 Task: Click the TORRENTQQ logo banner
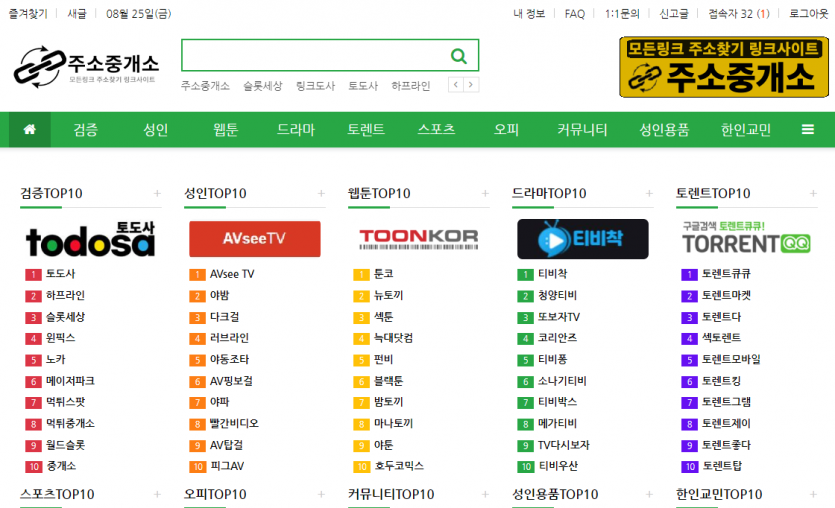tap(747, 237)
